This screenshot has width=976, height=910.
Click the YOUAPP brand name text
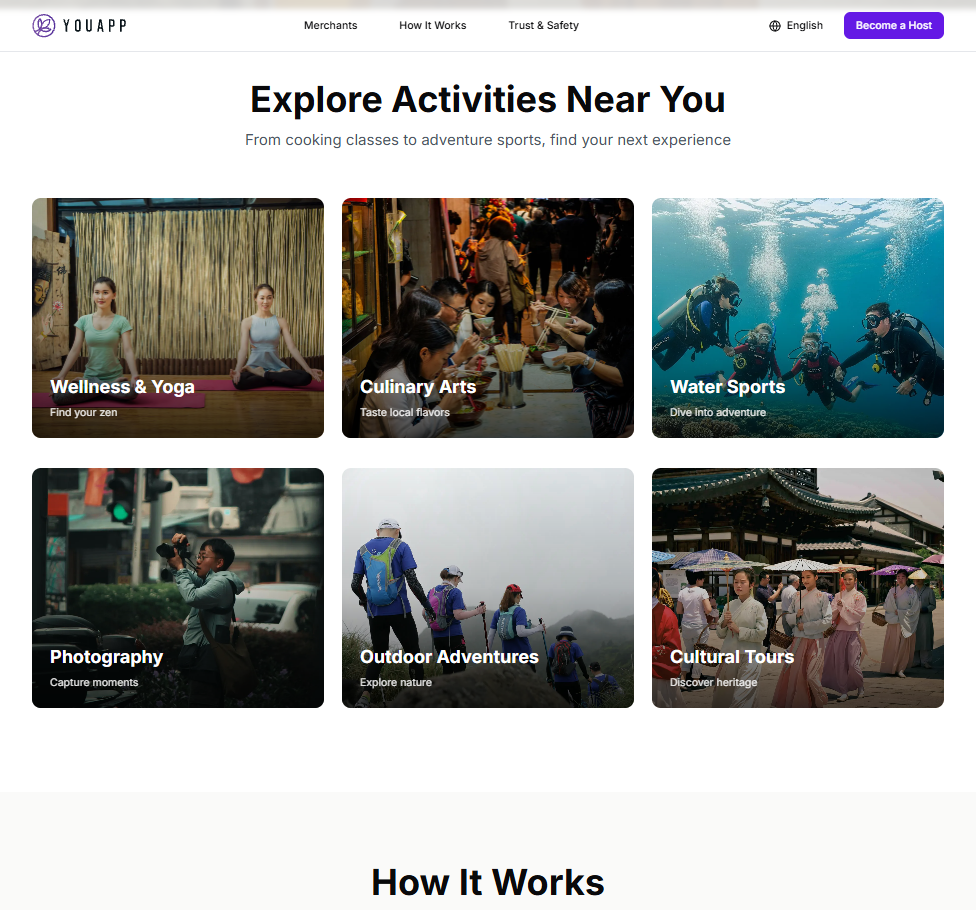[x=95, y=26]
